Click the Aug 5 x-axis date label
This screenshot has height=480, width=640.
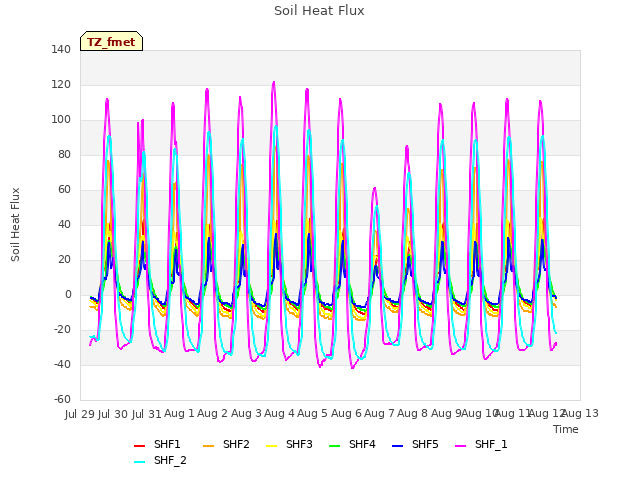(x=312, y=413)
